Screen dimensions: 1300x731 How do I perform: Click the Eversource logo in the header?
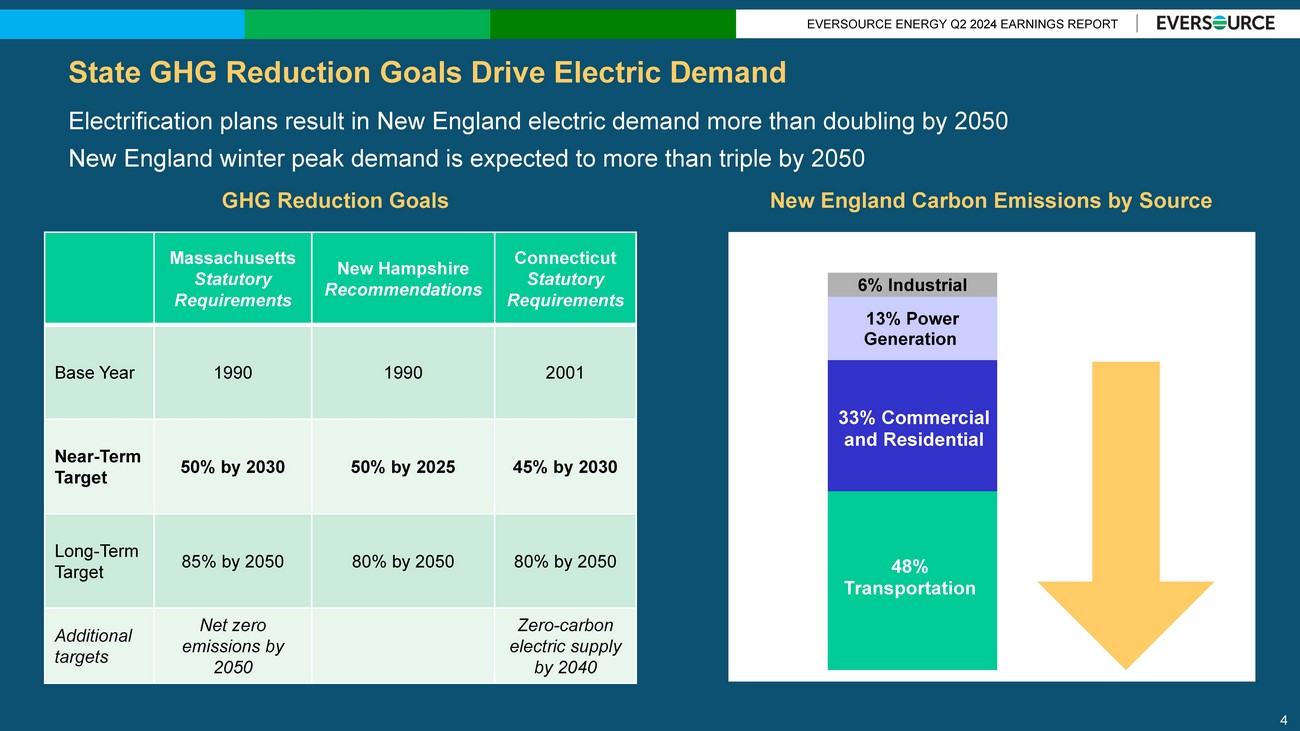(x=1215, y=23)
